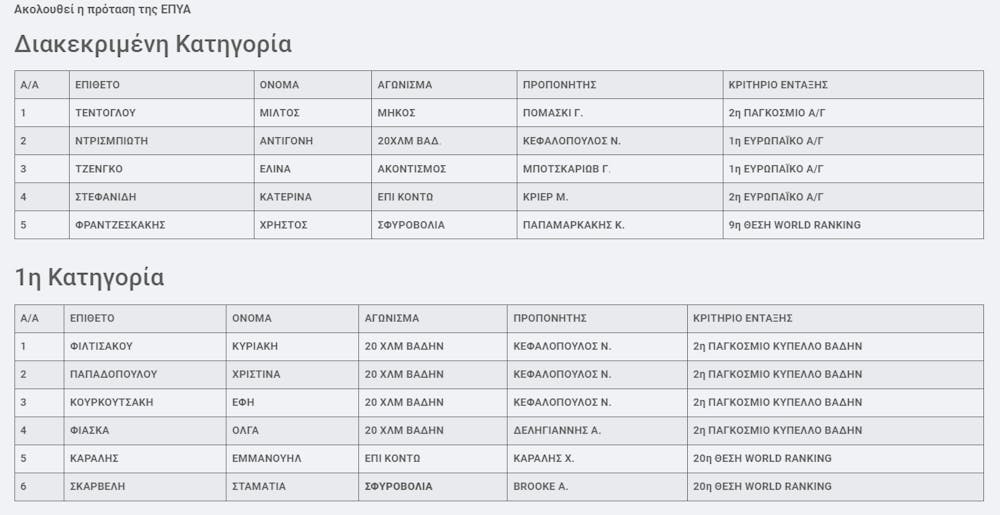Select the ΜΠΟΤΣΚΑΡΙΩΒ Γ. coach cell
The width and height of the screenshot is (1000, 515).
click(x=566, y=169)
